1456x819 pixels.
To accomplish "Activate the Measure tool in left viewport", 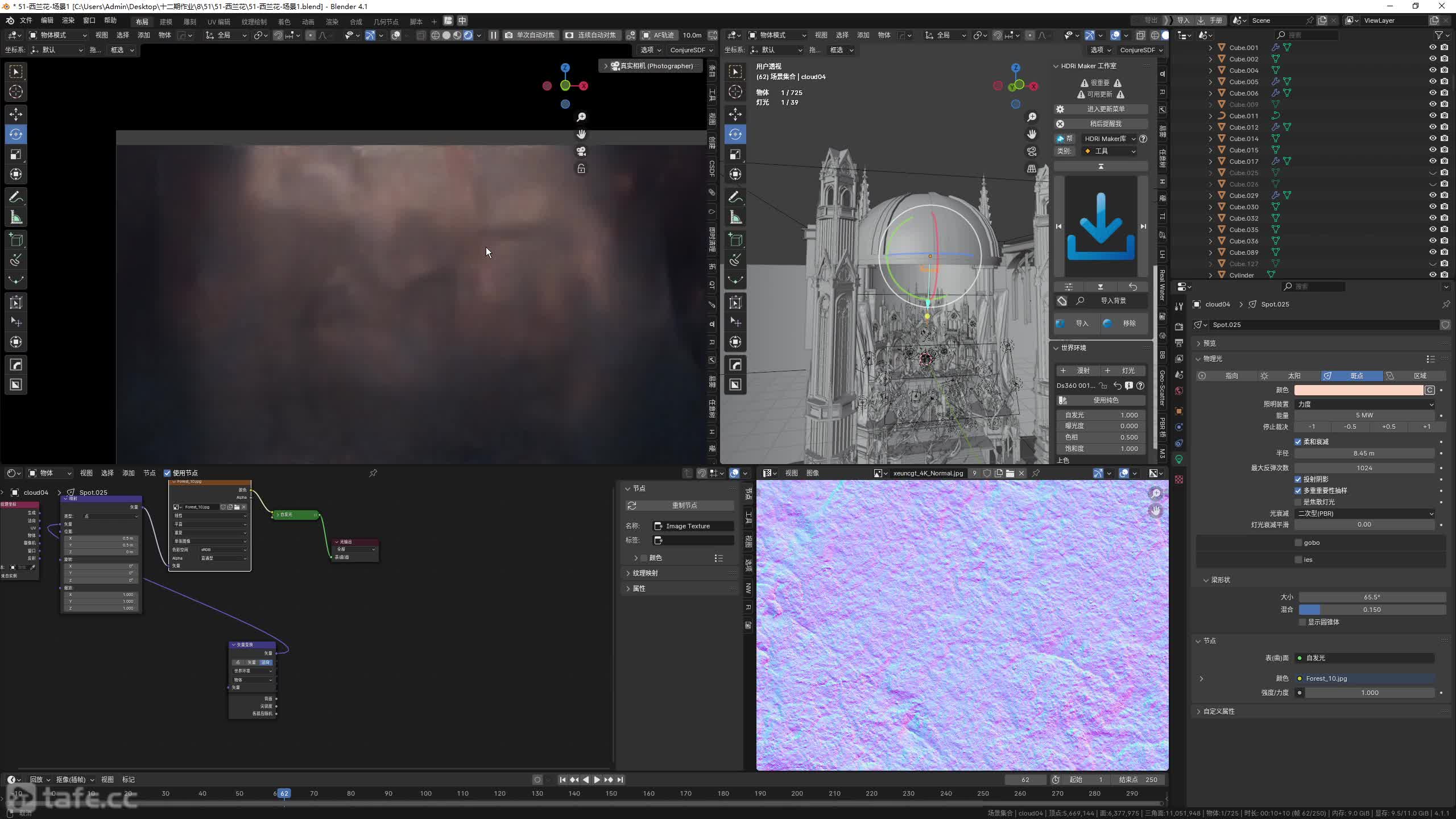I will 16,217.
